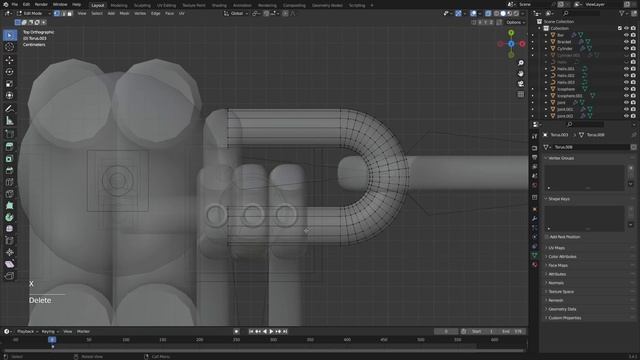Toggle X-ray view button in header
The image size is (640, 360).
click(x=488, y=13)
